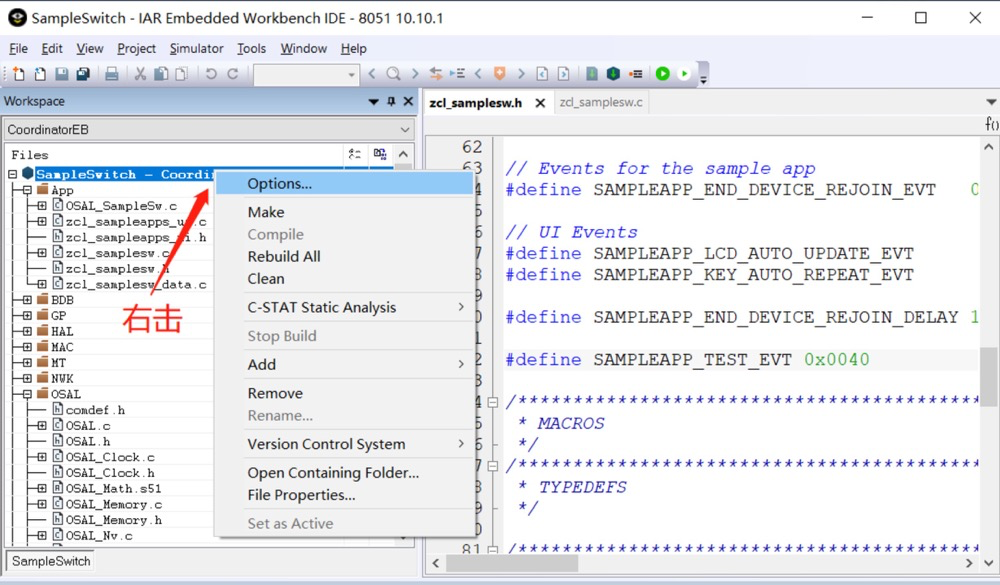Open Version Control System submenu
The width and height of the screenshot is (1000, 585).
click(x=344, y=444)
